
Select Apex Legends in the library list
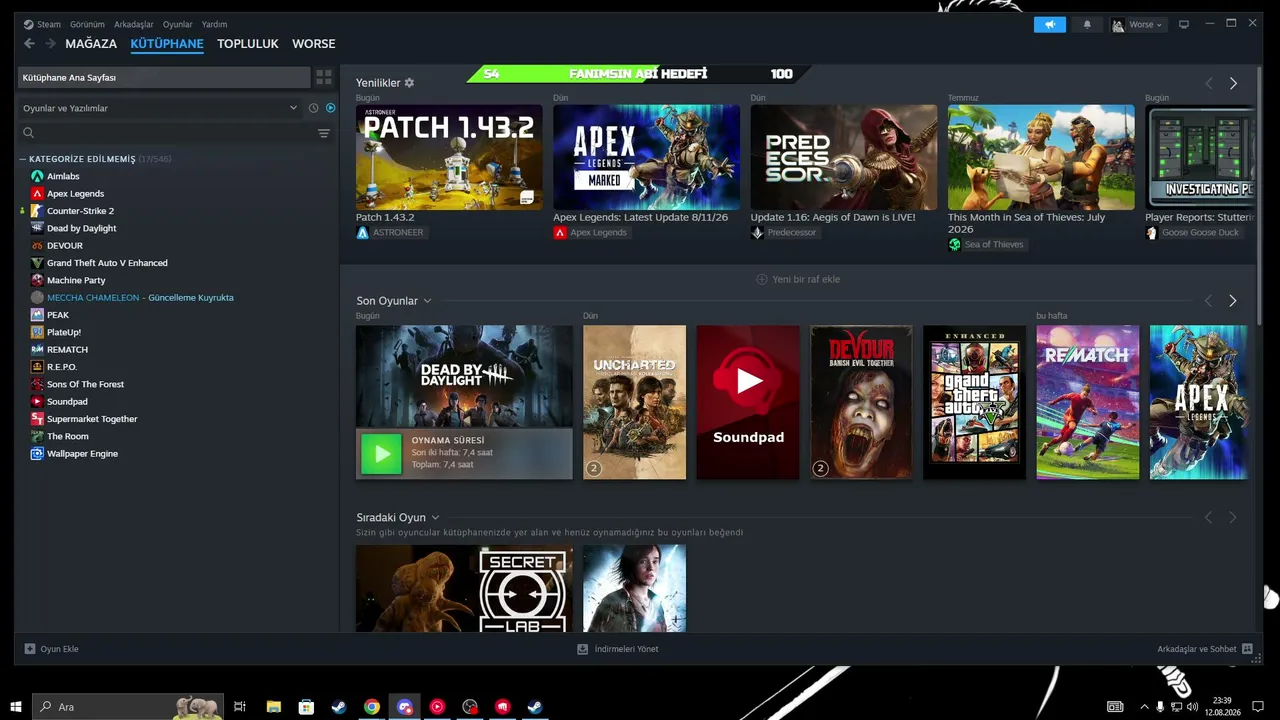75,194
